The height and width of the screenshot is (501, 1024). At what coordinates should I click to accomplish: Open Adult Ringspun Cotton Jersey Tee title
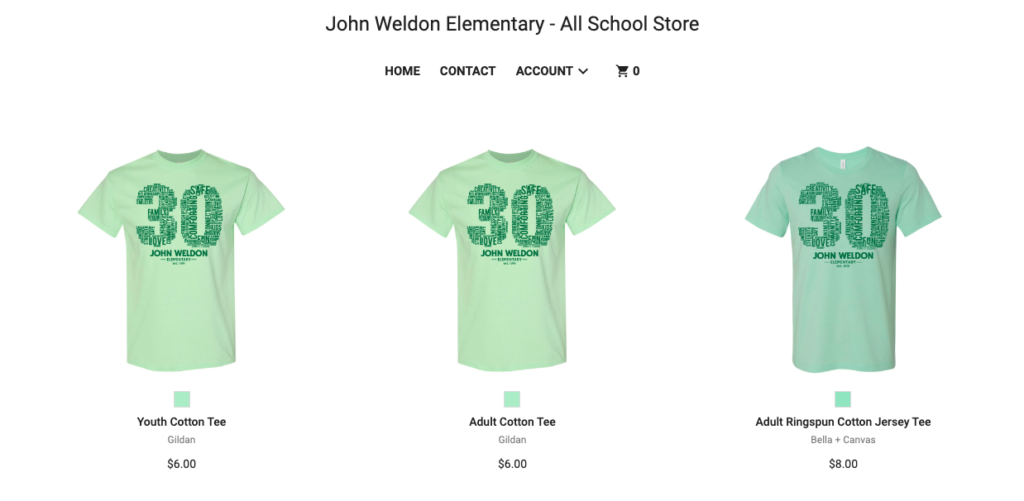click(x=843, y=422)
